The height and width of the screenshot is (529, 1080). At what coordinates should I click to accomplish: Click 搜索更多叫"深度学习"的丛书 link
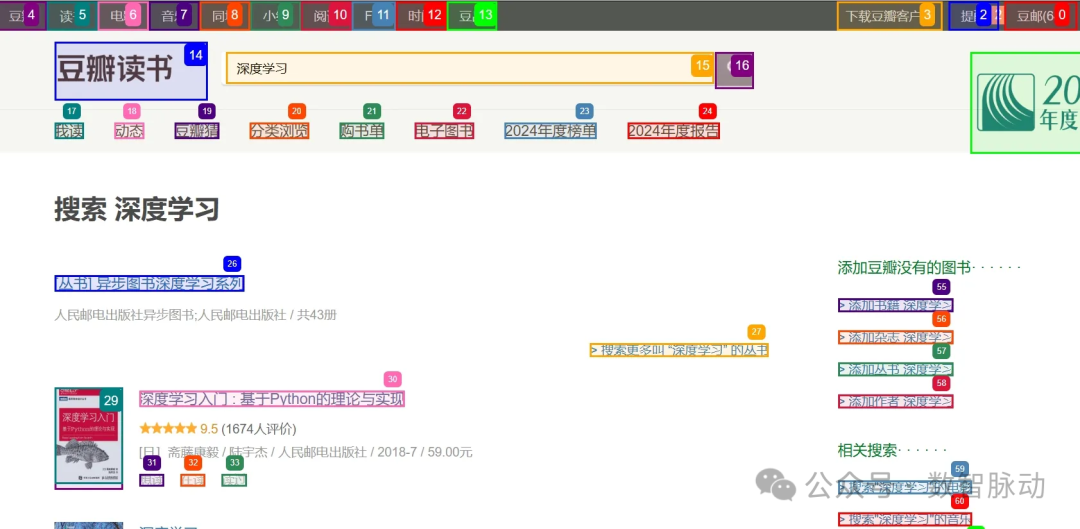[679, 350]
